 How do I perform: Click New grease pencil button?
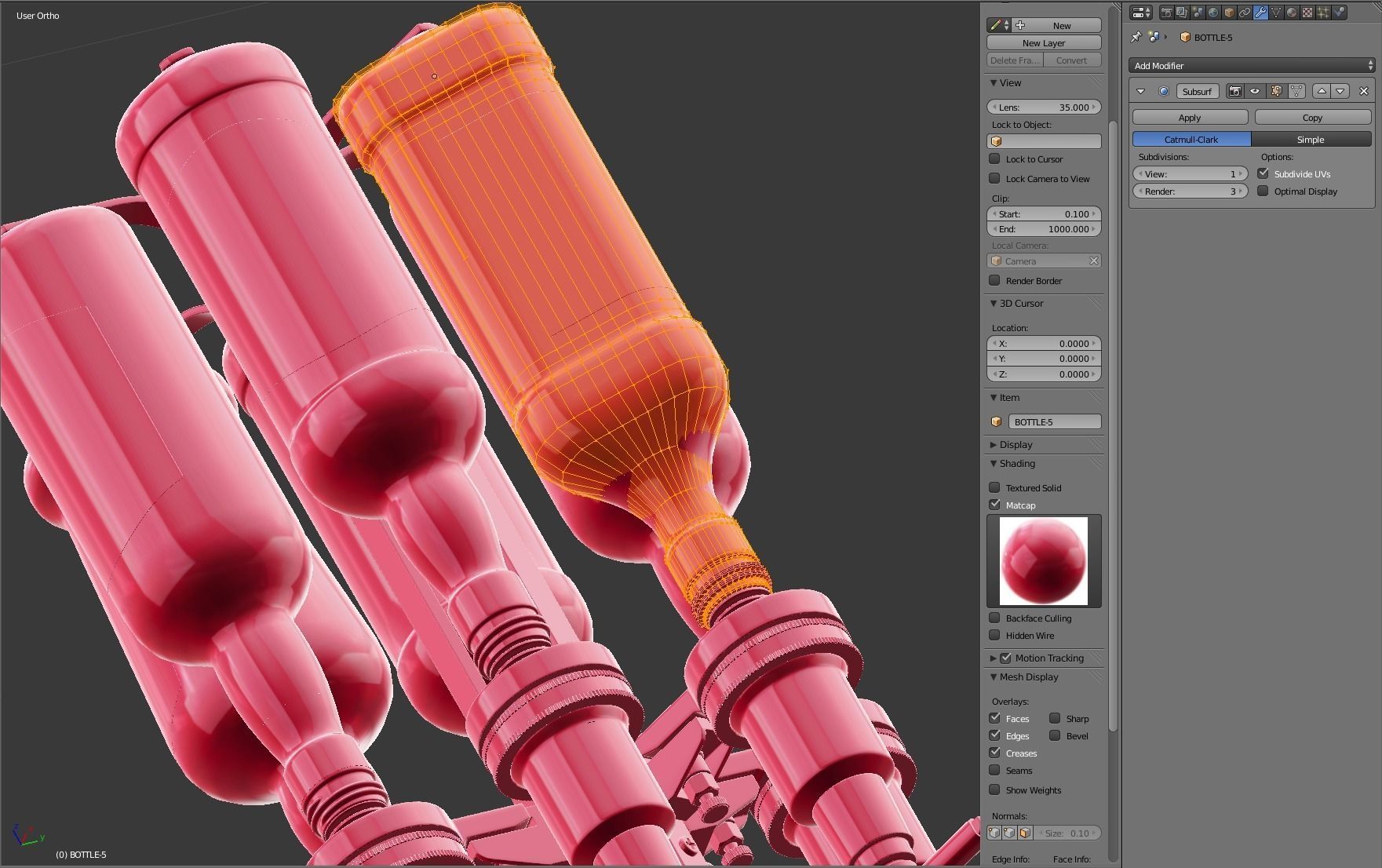tap(1056, 25)
